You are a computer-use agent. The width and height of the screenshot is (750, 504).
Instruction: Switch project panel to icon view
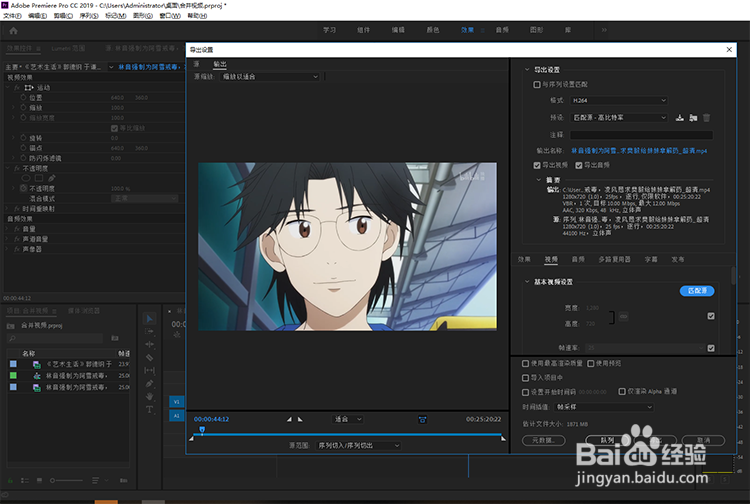(39, 480)
